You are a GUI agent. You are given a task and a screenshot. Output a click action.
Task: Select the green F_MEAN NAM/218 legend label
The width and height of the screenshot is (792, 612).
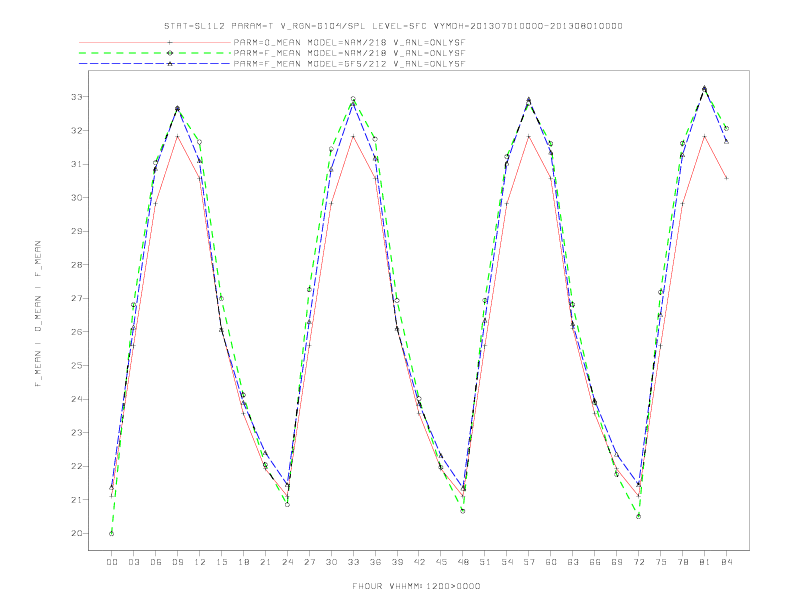tap(349, 53)
